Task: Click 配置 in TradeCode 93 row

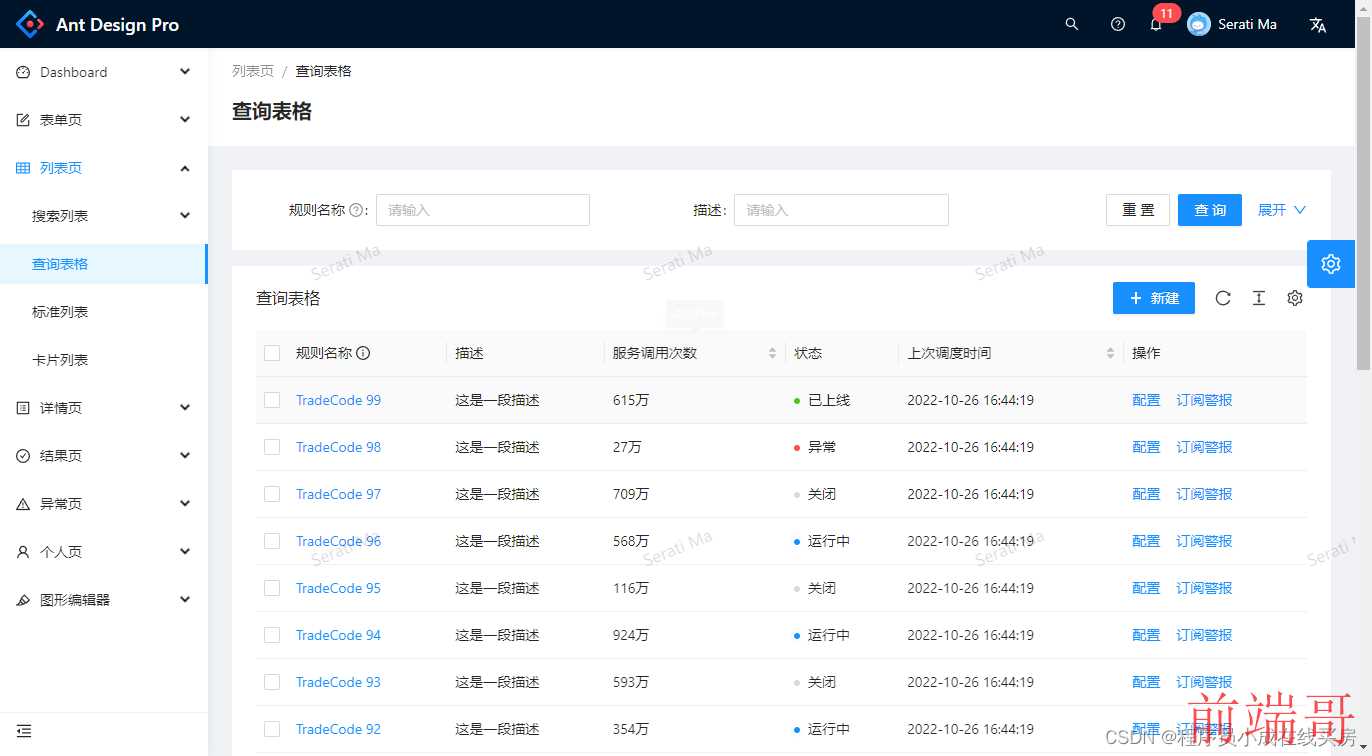Action: click(1146, 682)
